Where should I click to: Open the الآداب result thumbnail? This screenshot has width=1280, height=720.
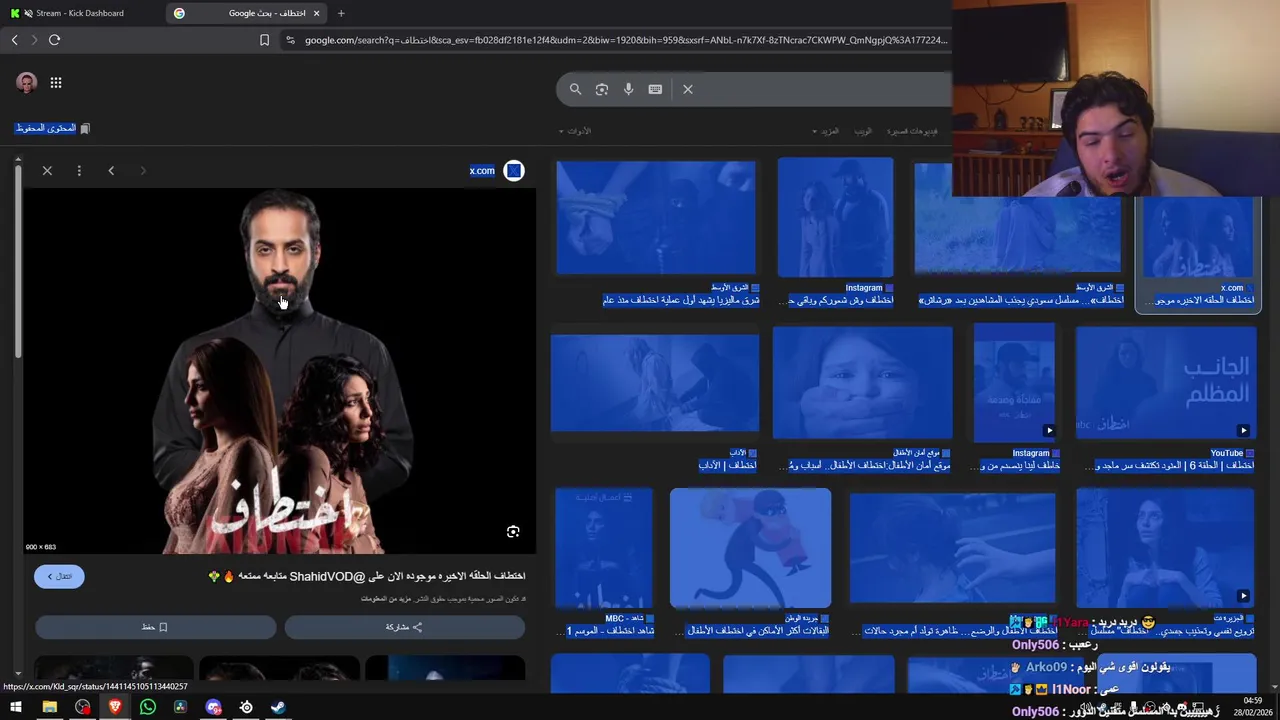coord(655,382)
